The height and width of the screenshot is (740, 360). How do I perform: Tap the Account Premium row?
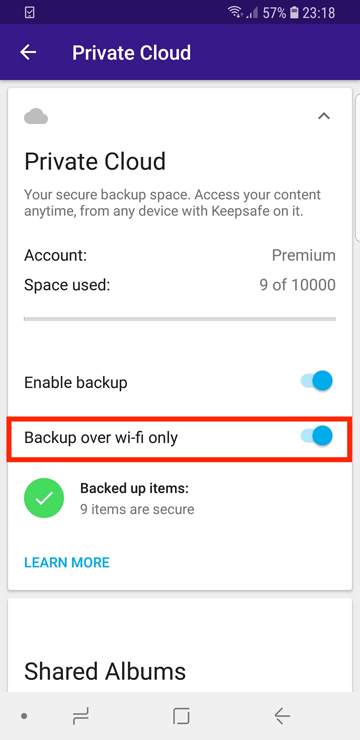coord(180,256)
